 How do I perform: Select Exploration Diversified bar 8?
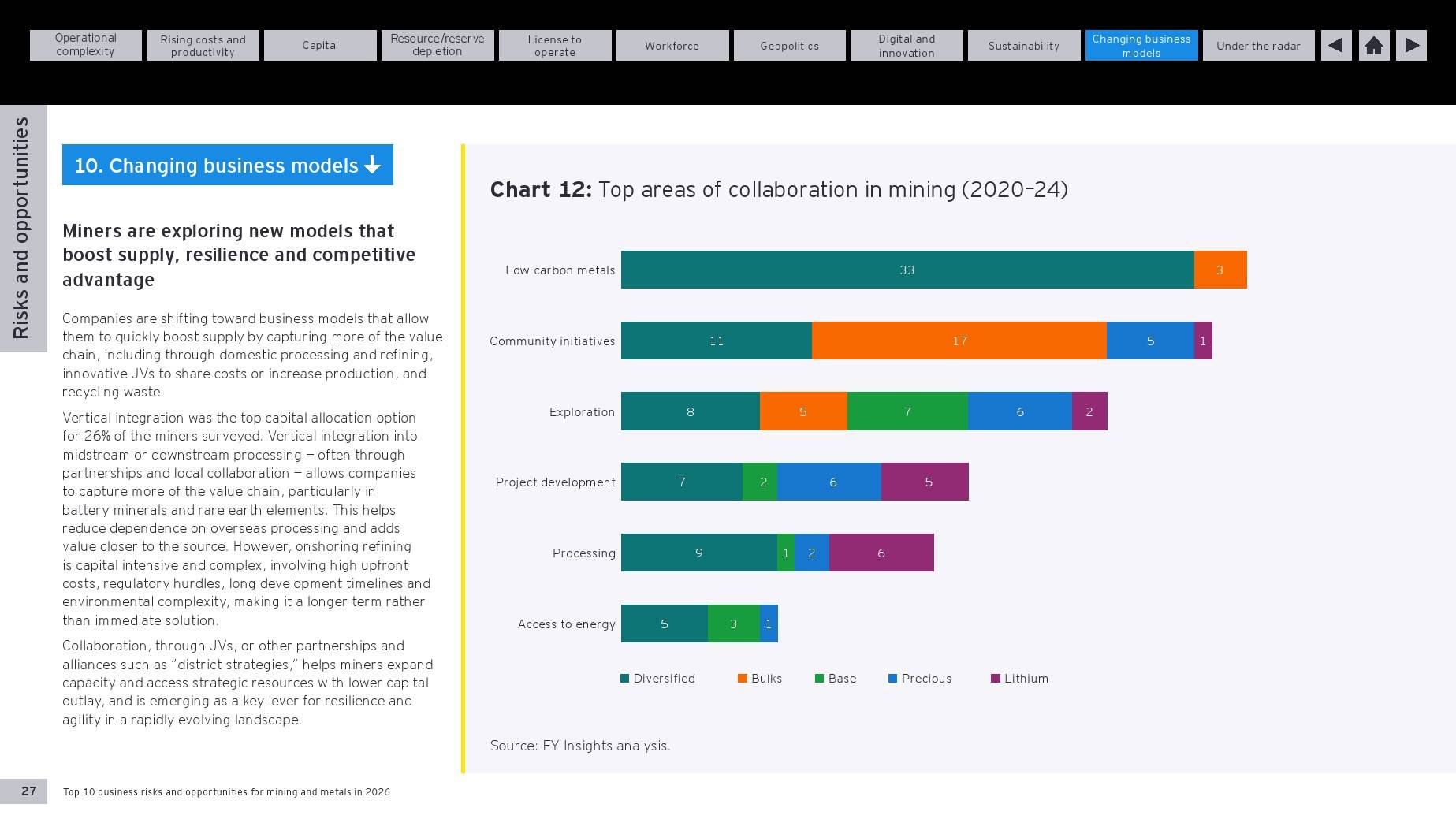click(x=691, y=411)
